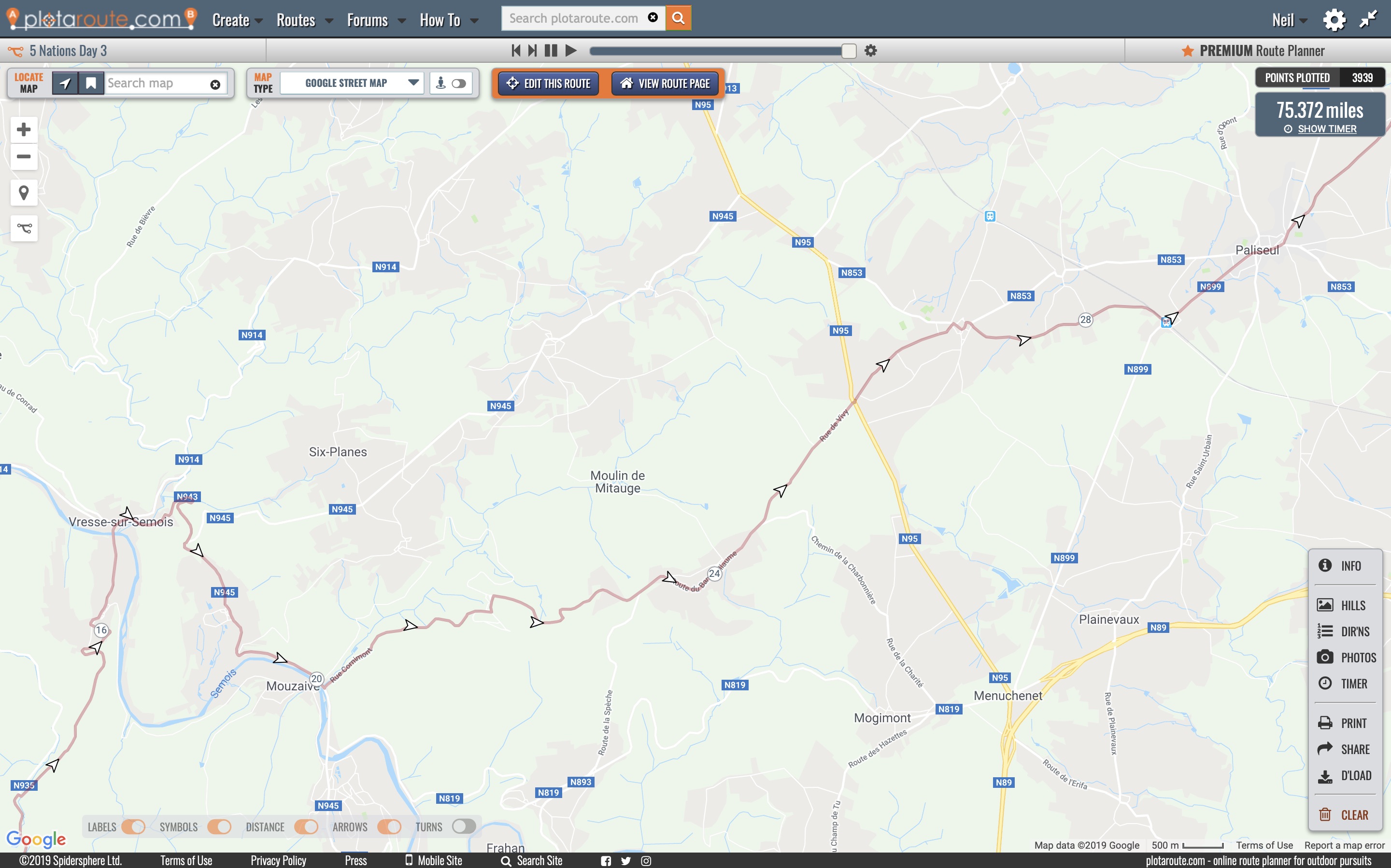
Task: Click the bookmark icon in Locate Map
Action: (91, 84)
